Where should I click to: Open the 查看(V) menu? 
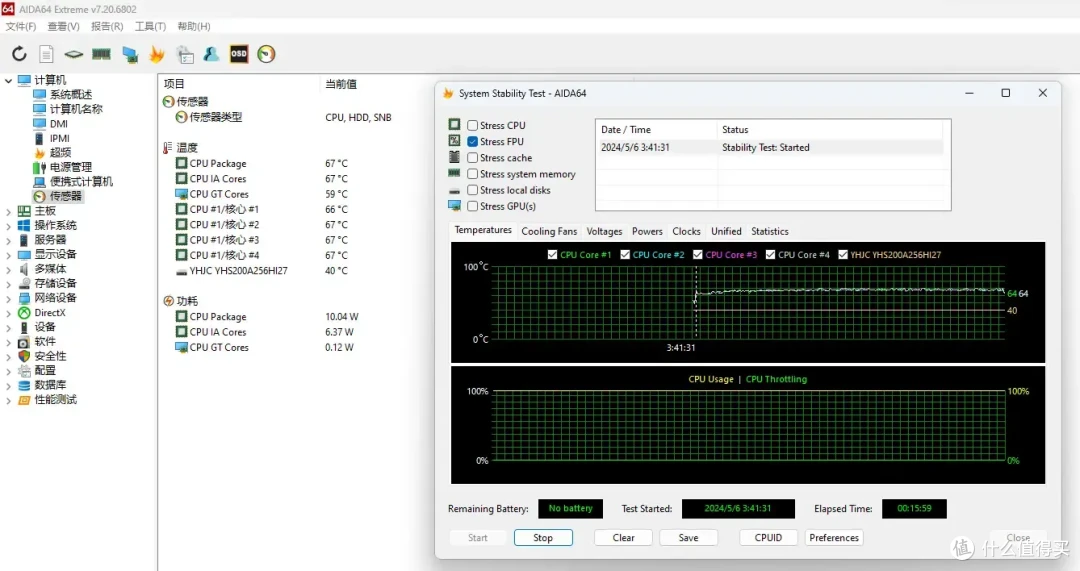63,26
